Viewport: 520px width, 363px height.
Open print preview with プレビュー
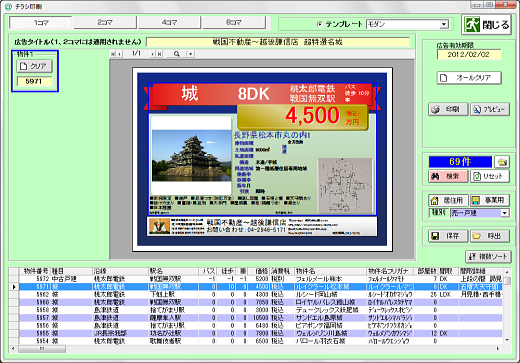click(x=490, y=109)
